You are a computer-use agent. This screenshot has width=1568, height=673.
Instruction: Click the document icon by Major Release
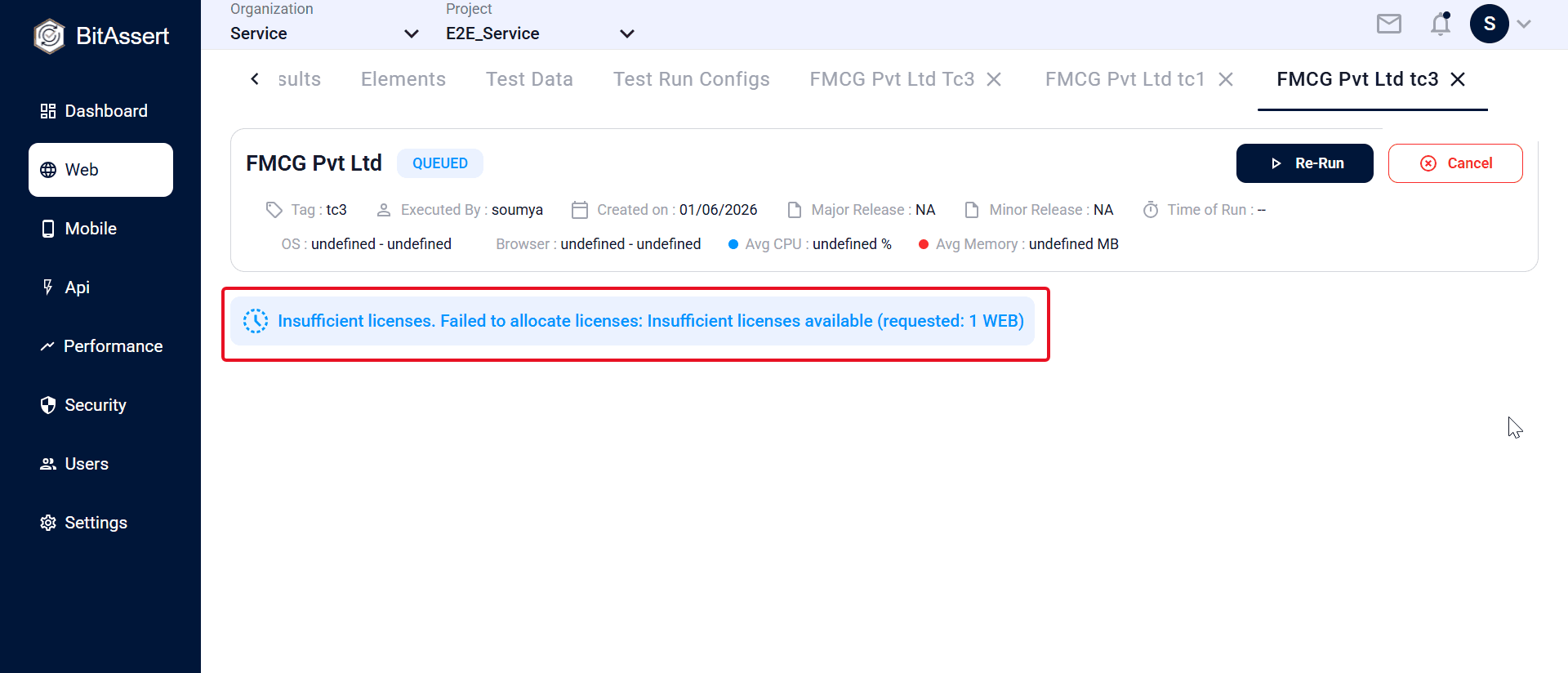794,210
